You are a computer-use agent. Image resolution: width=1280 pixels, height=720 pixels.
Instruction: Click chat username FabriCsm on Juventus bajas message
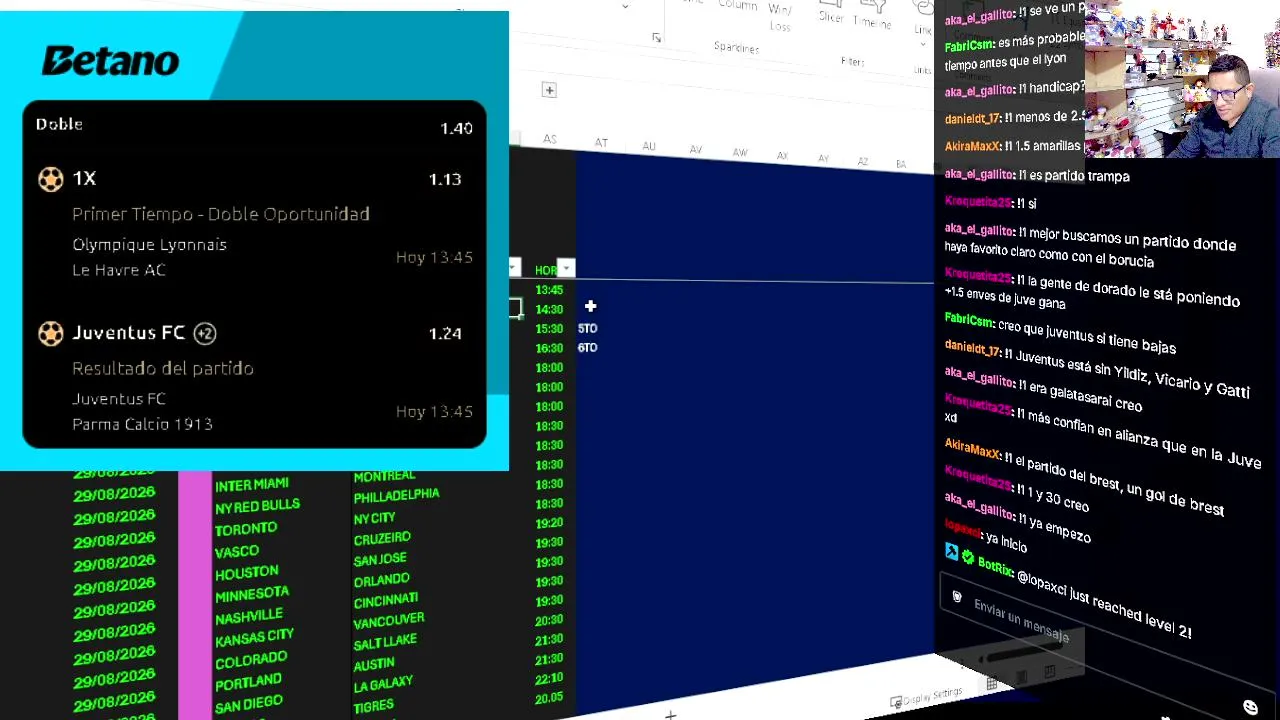click(969, 320)
